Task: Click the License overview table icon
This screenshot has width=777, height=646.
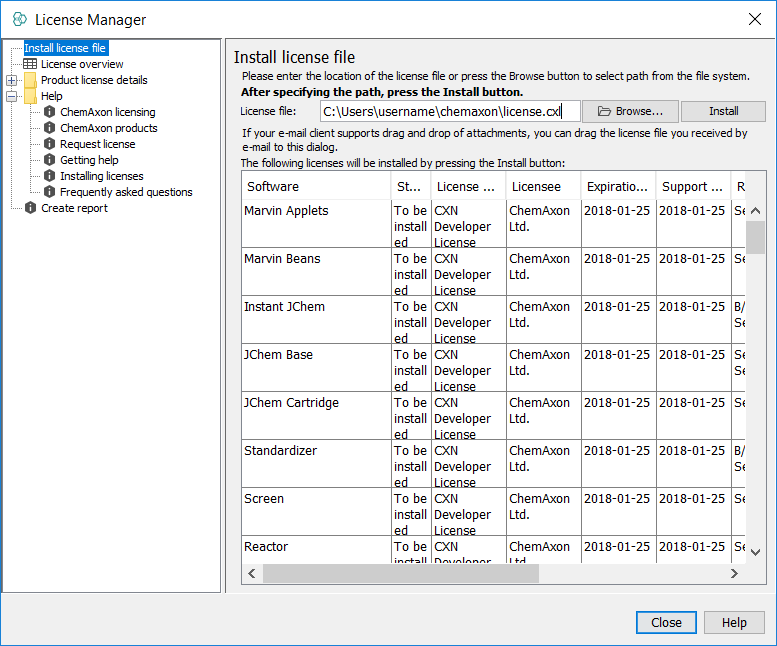Action: (x=30, y=64)
